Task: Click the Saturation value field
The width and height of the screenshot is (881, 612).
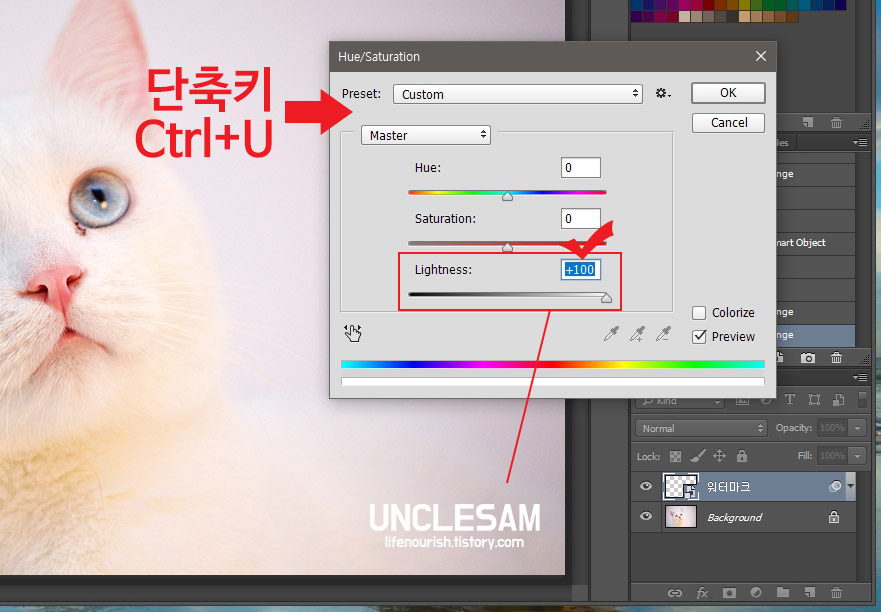Action: point(580,218)
